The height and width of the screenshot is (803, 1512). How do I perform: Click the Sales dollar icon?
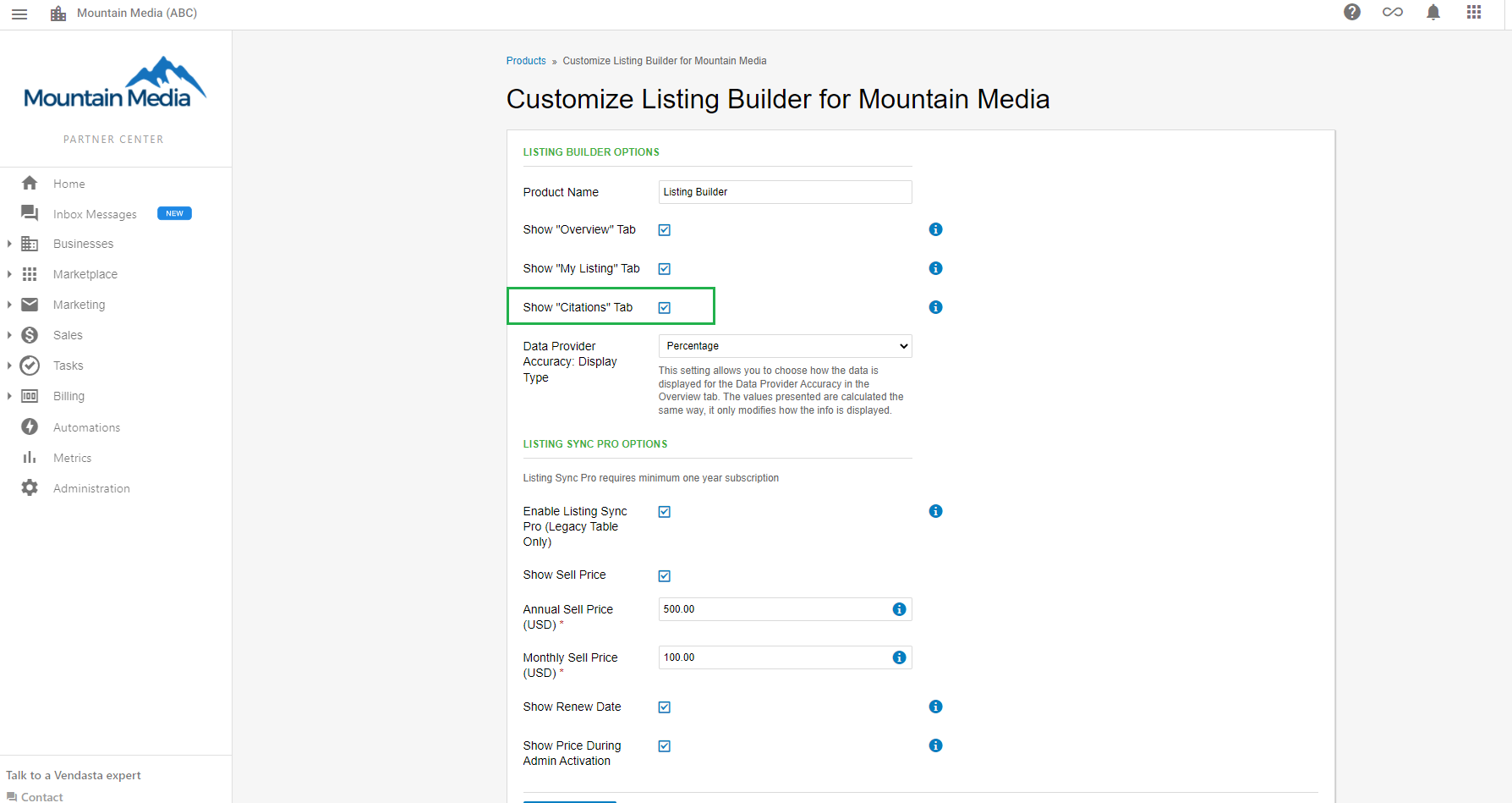click(30, 335)
